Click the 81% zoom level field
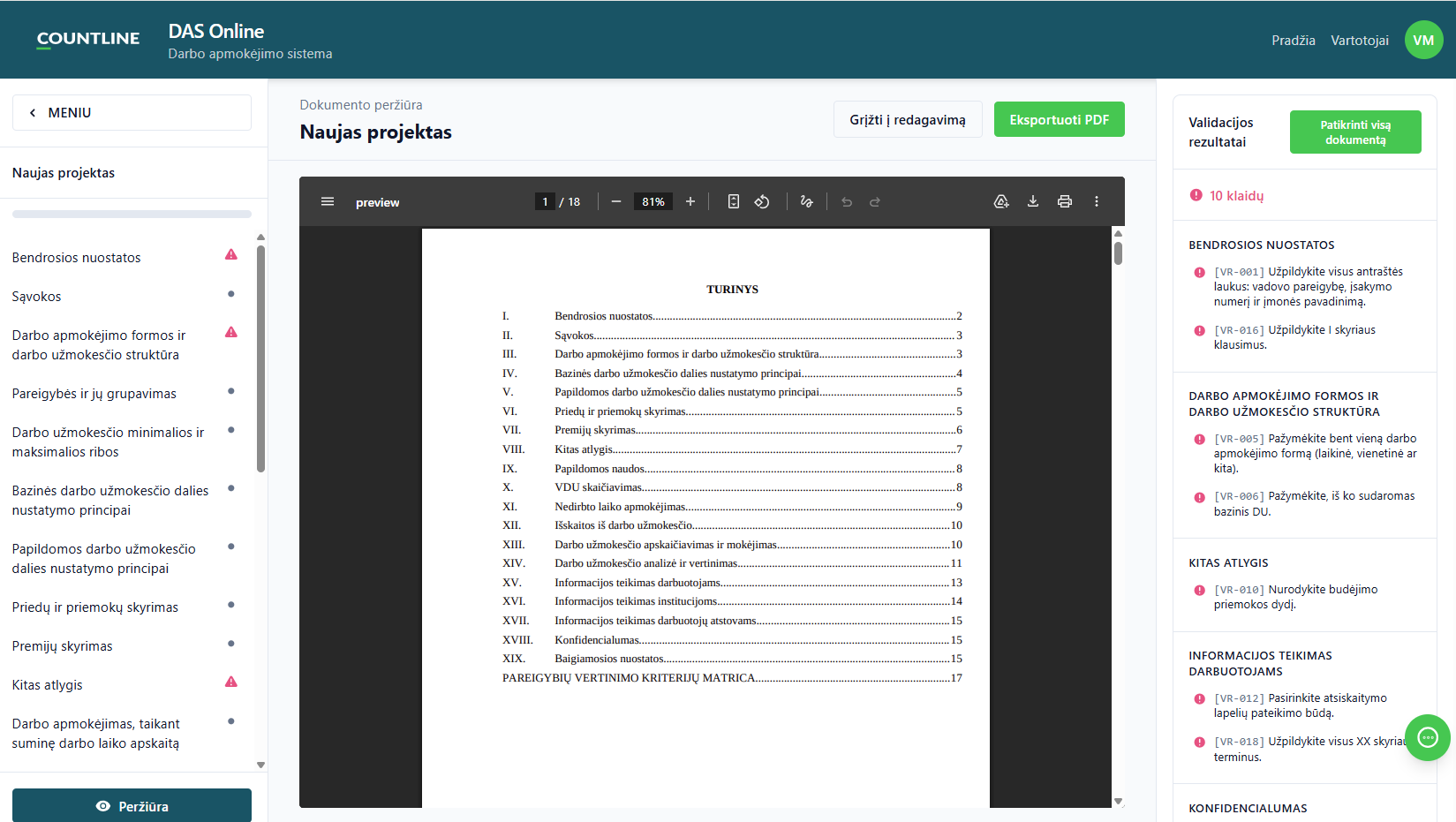Screen dimensions: 1456x822 [x=653, y=201]
